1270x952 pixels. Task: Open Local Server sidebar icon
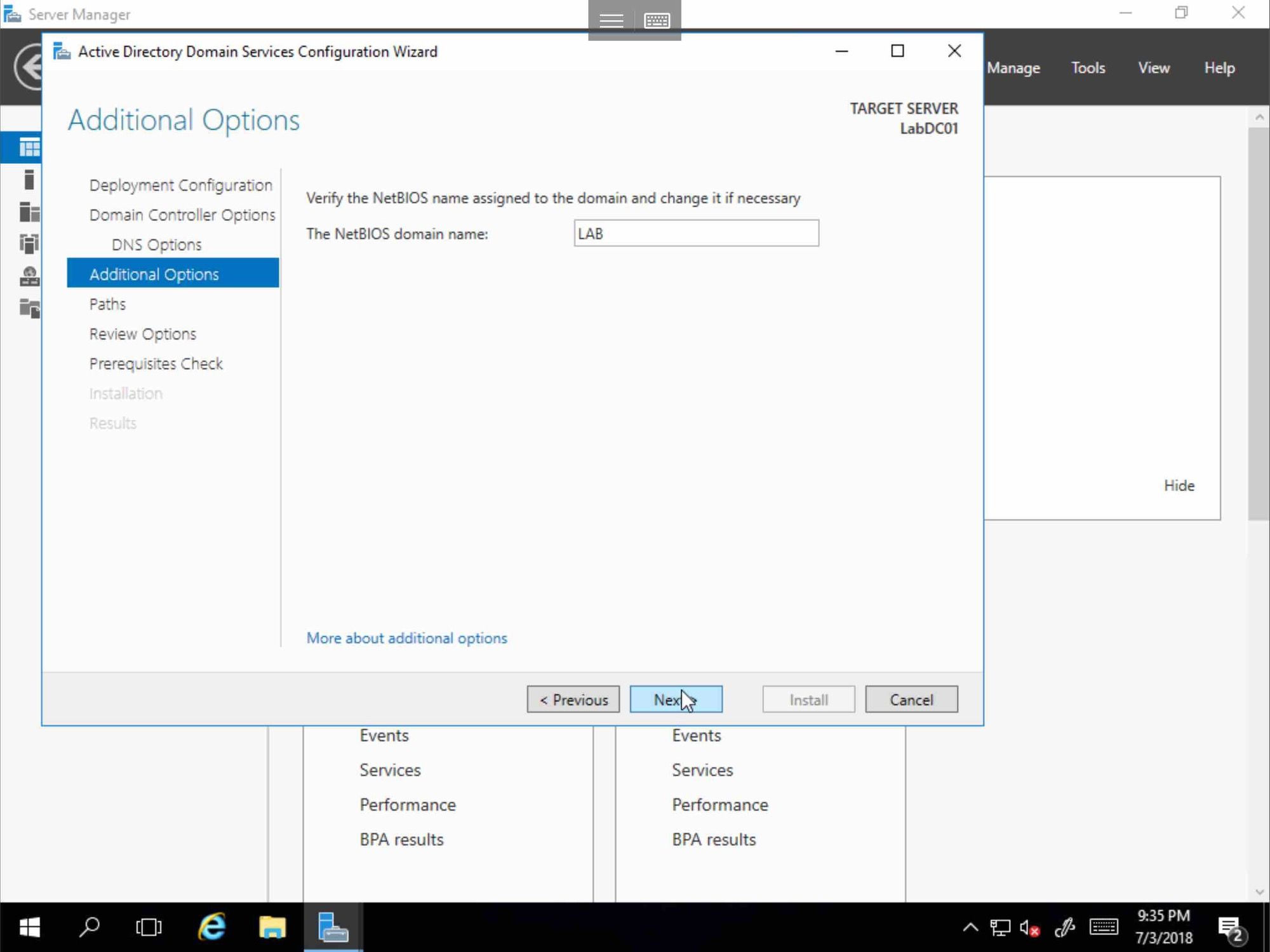(x=29, y=180)
